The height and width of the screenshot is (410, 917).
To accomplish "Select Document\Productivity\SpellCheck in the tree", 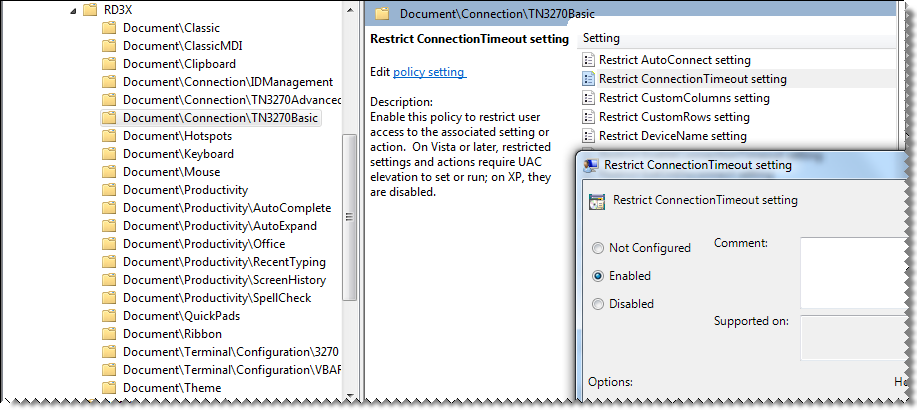I will (x=217, y=298).
